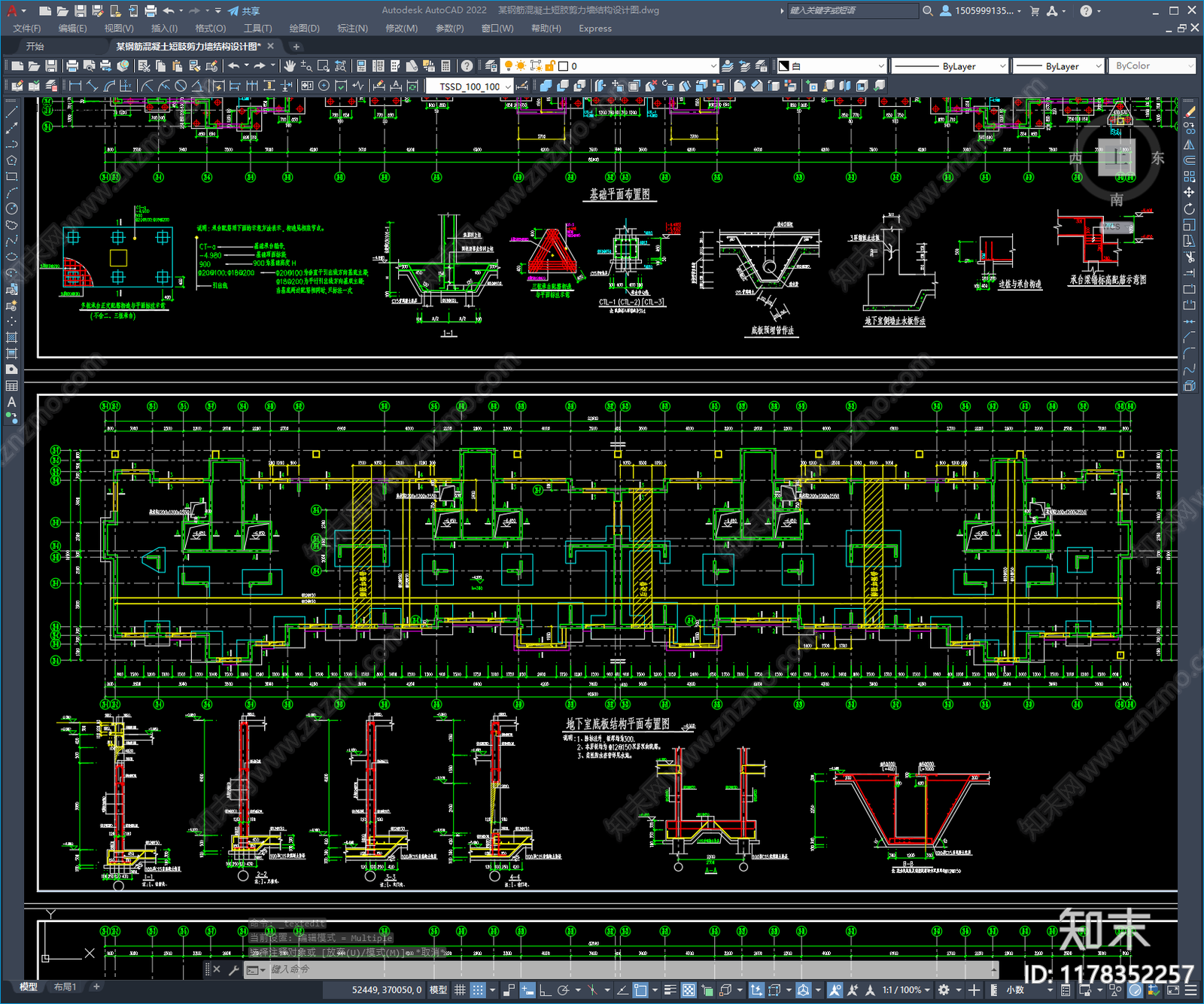
Task: Switch to the 开始 start tab
Action: pyautogui.click(x=35, y=47)
